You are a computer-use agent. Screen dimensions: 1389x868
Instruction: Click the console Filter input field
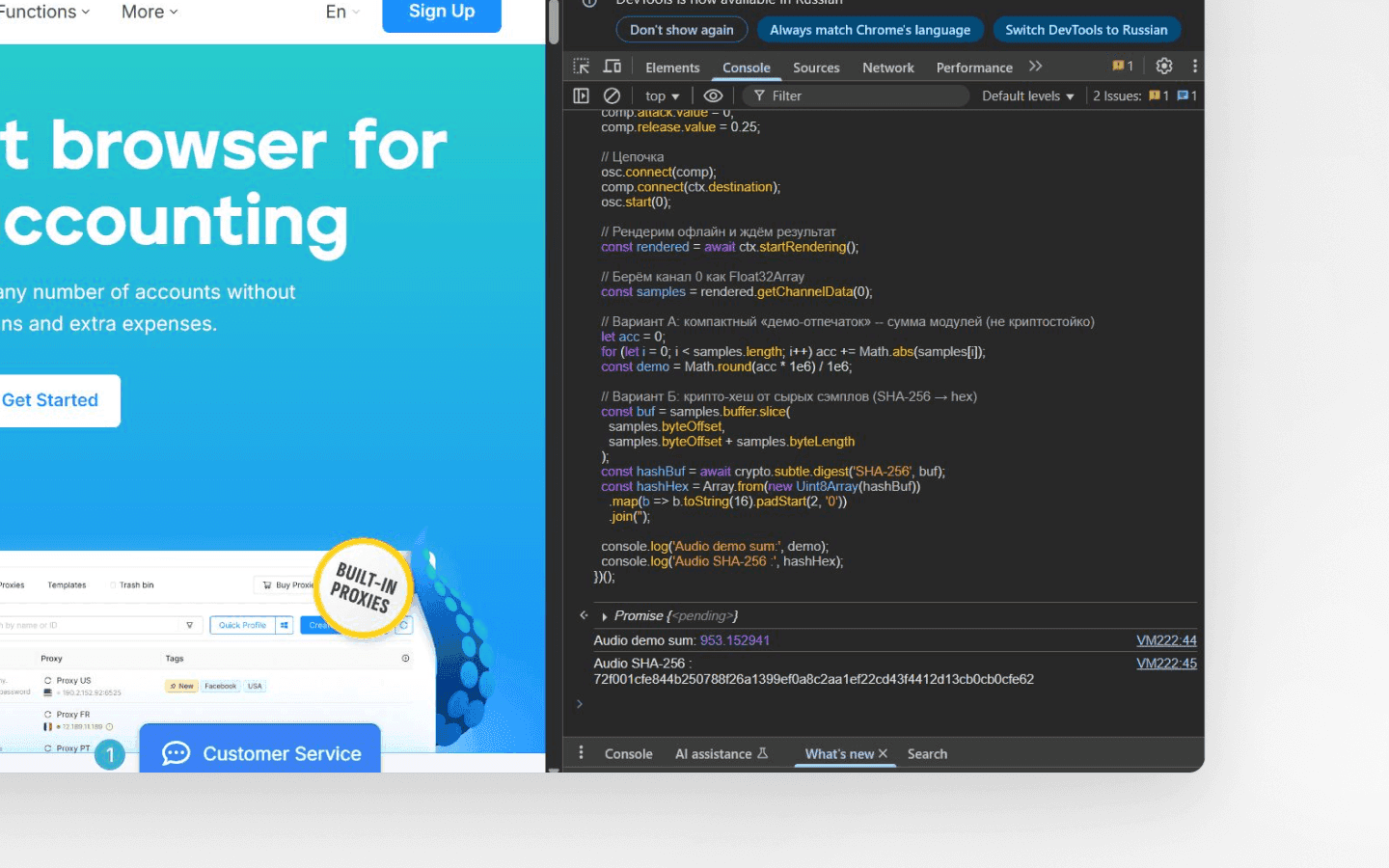857,95
